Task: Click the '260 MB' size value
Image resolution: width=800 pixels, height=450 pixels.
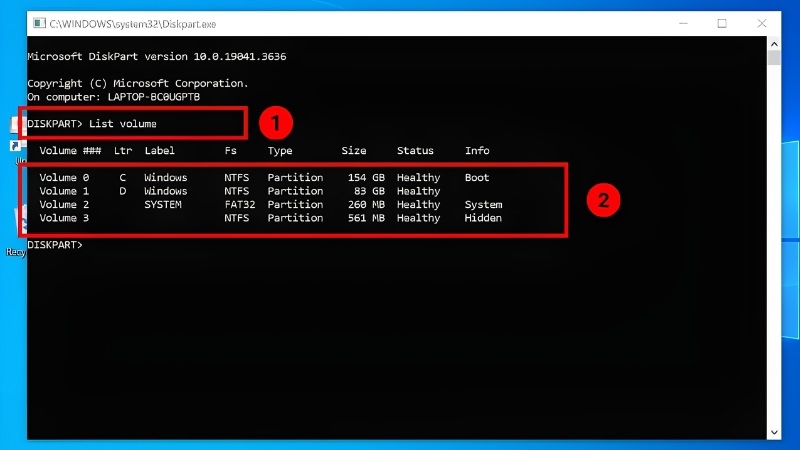Action: point(366,205)
